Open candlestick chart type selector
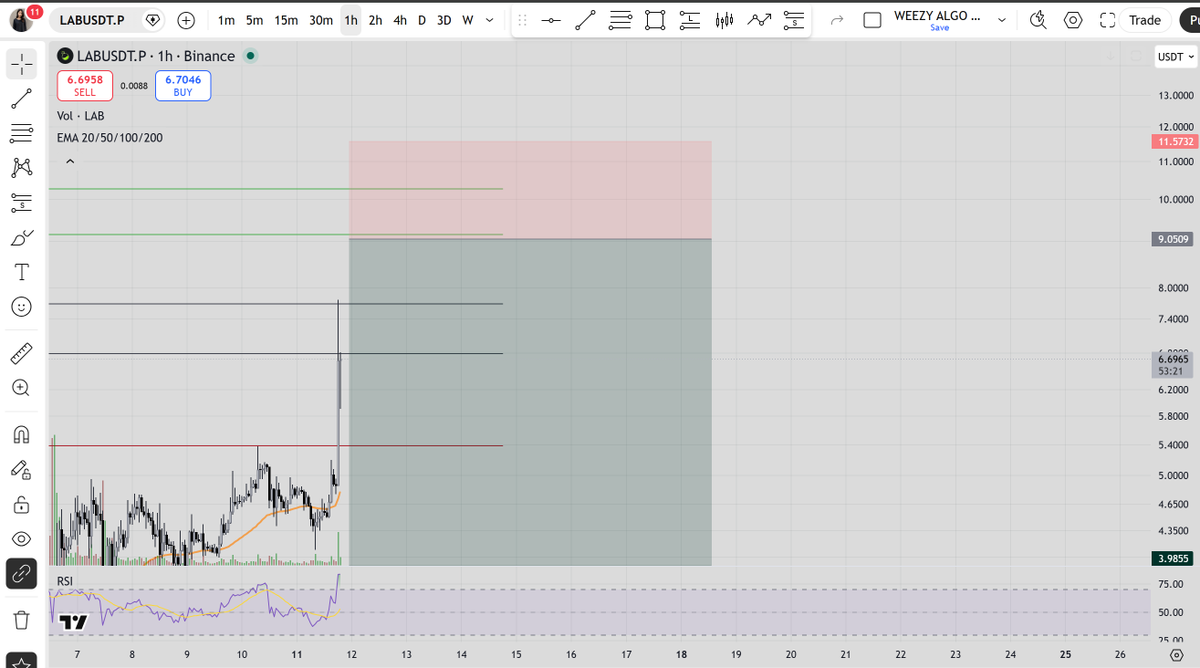The height and width of the screenshot is (668, 1200). (x=725, y=20)
